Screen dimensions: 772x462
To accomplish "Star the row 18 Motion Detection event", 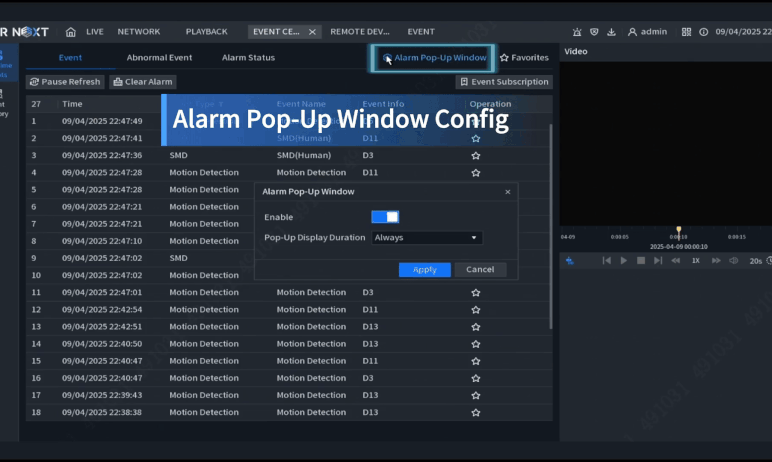I will (x=476, y=412).
